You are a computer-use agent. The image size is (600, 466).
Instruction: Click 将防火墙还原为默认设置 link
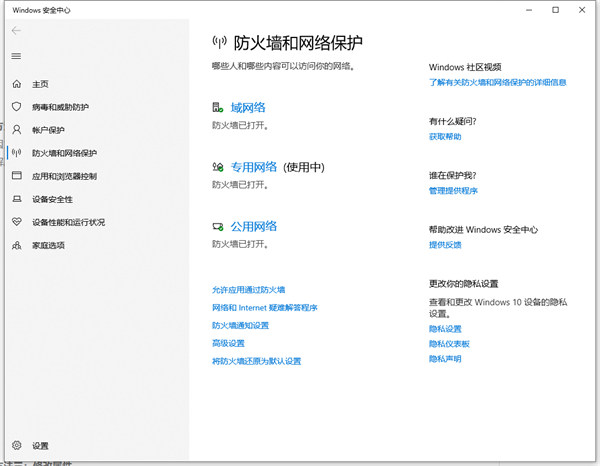pyautogui.click(x=257, y=361)
